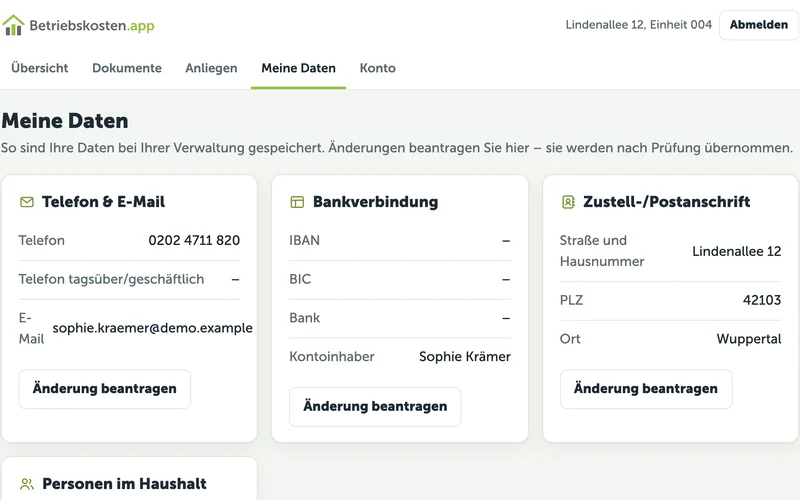
Task: Click the PLZ label
Action: coord(571,300)
